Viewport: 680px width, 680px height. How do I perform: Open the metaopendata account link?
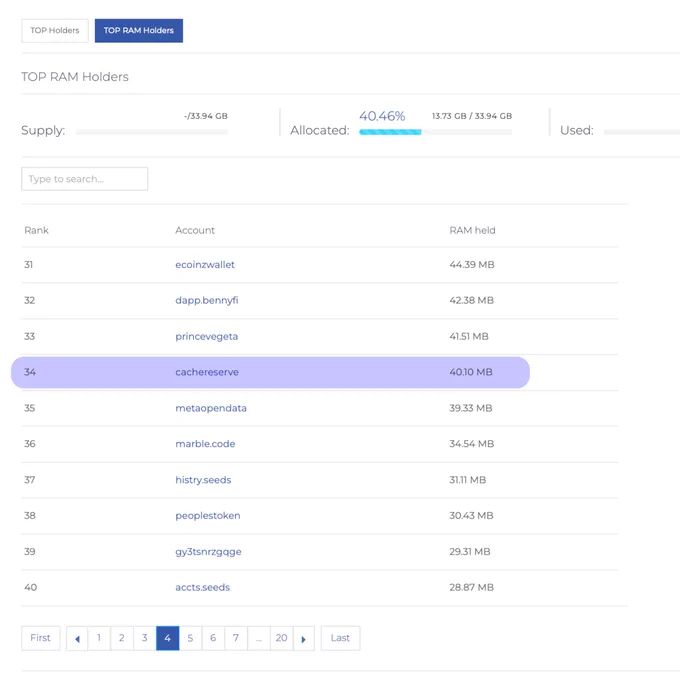pos(211,408)
